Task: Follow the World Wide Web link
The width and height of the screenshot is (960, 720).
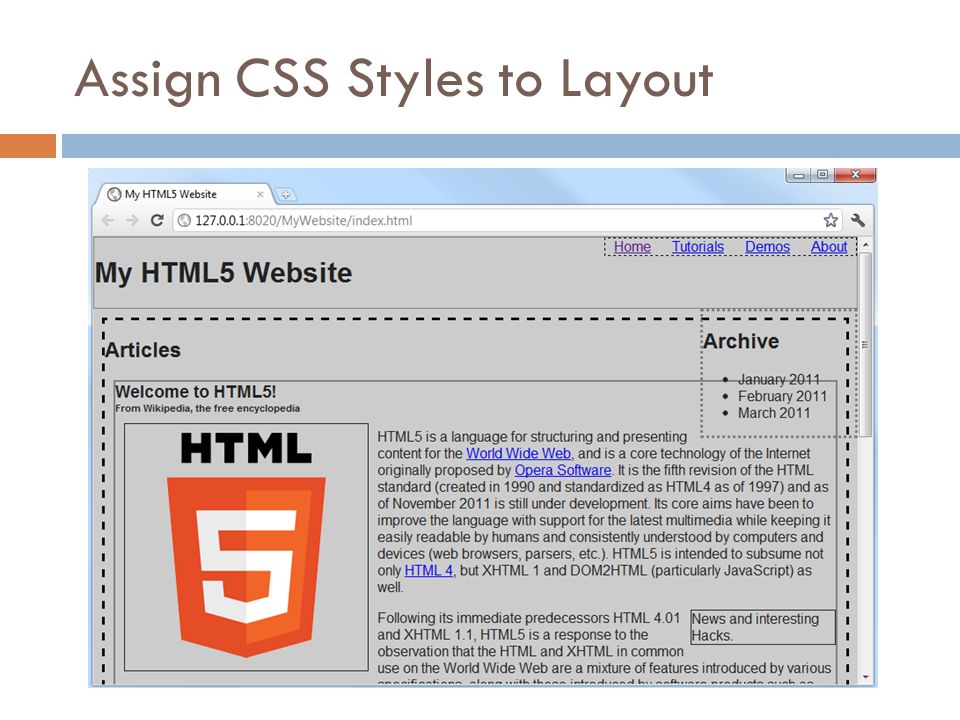Action: tap(518, 454)
